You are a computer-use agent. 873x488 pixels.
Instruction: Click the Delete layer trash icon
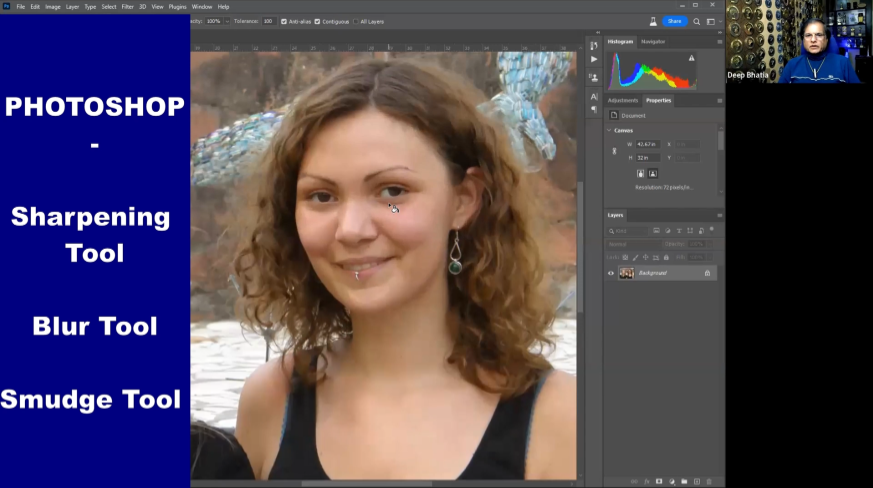coord(707,481)
